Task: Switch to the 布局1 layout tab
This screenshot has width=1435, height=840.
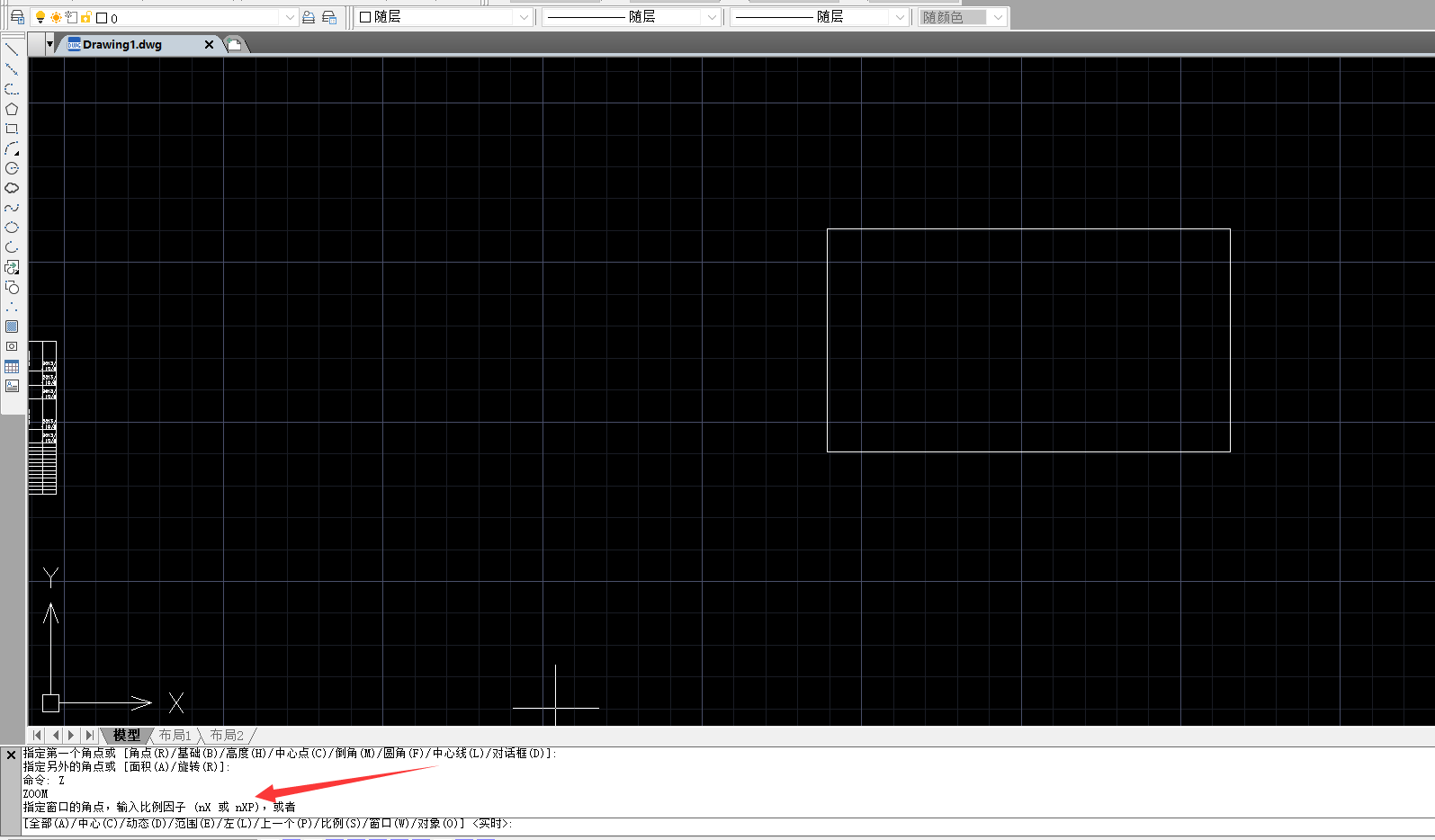Action: click(175, 735)
